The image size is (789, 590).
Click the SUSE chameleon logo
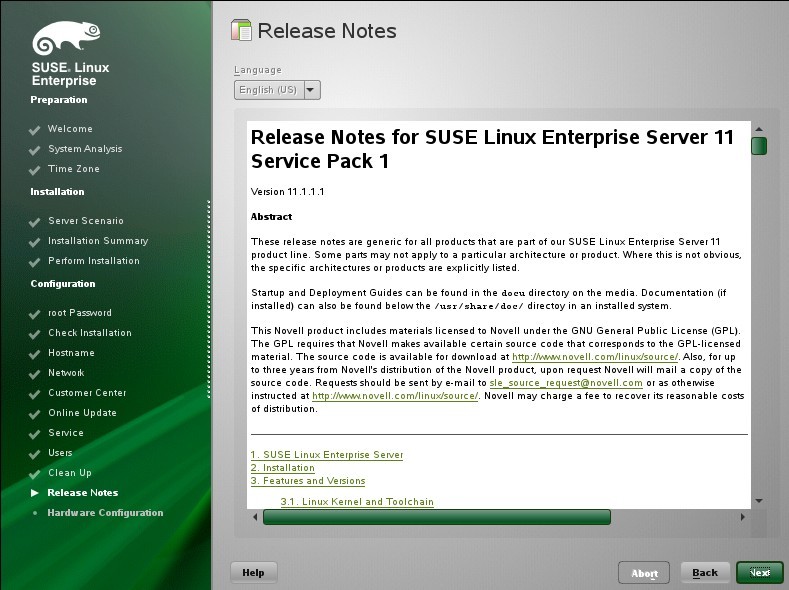coord(66,38)
